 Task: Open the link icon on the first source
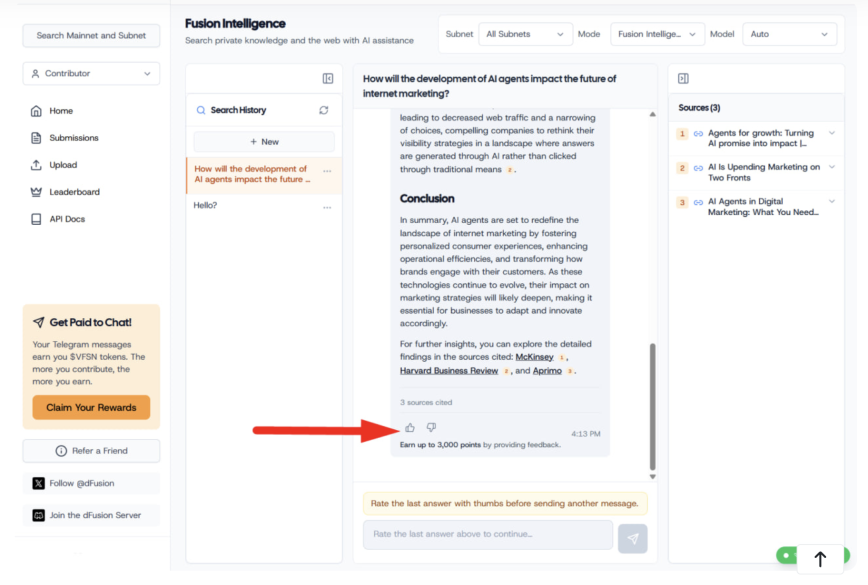tap(697, 132)
